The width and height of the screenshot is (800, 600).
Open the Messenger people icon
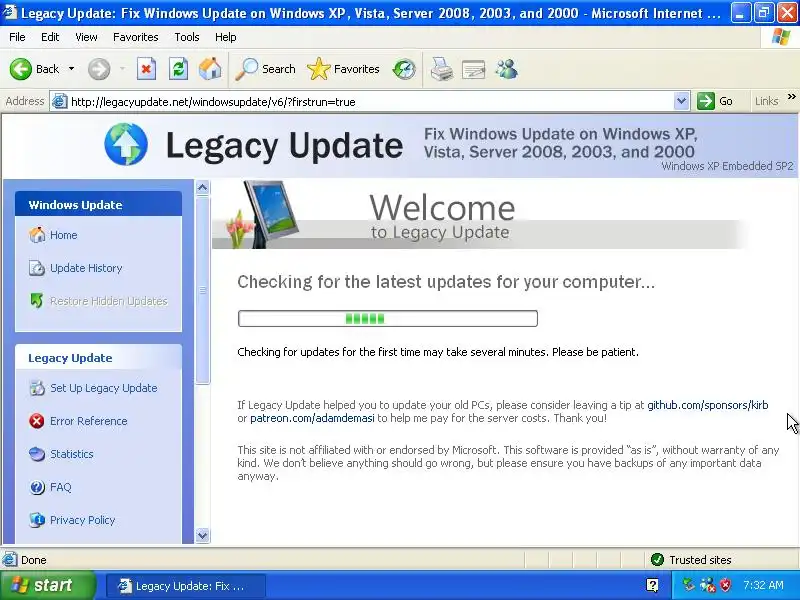click(x=506, y=69)
